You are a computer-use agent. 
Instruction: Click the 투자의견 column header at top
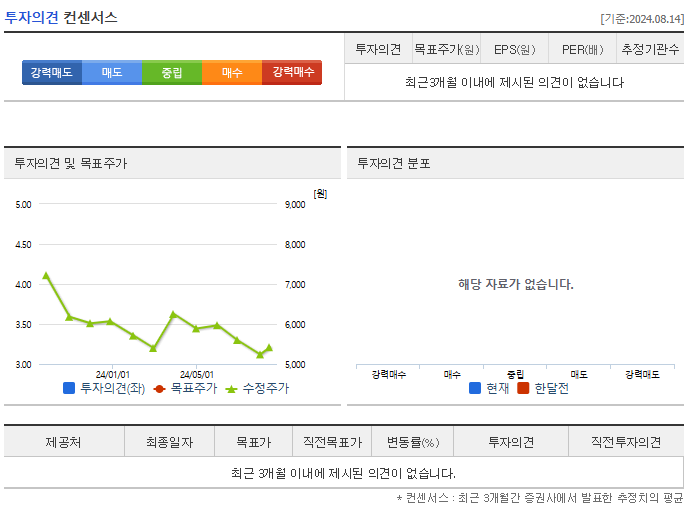[x=378, y=49]
